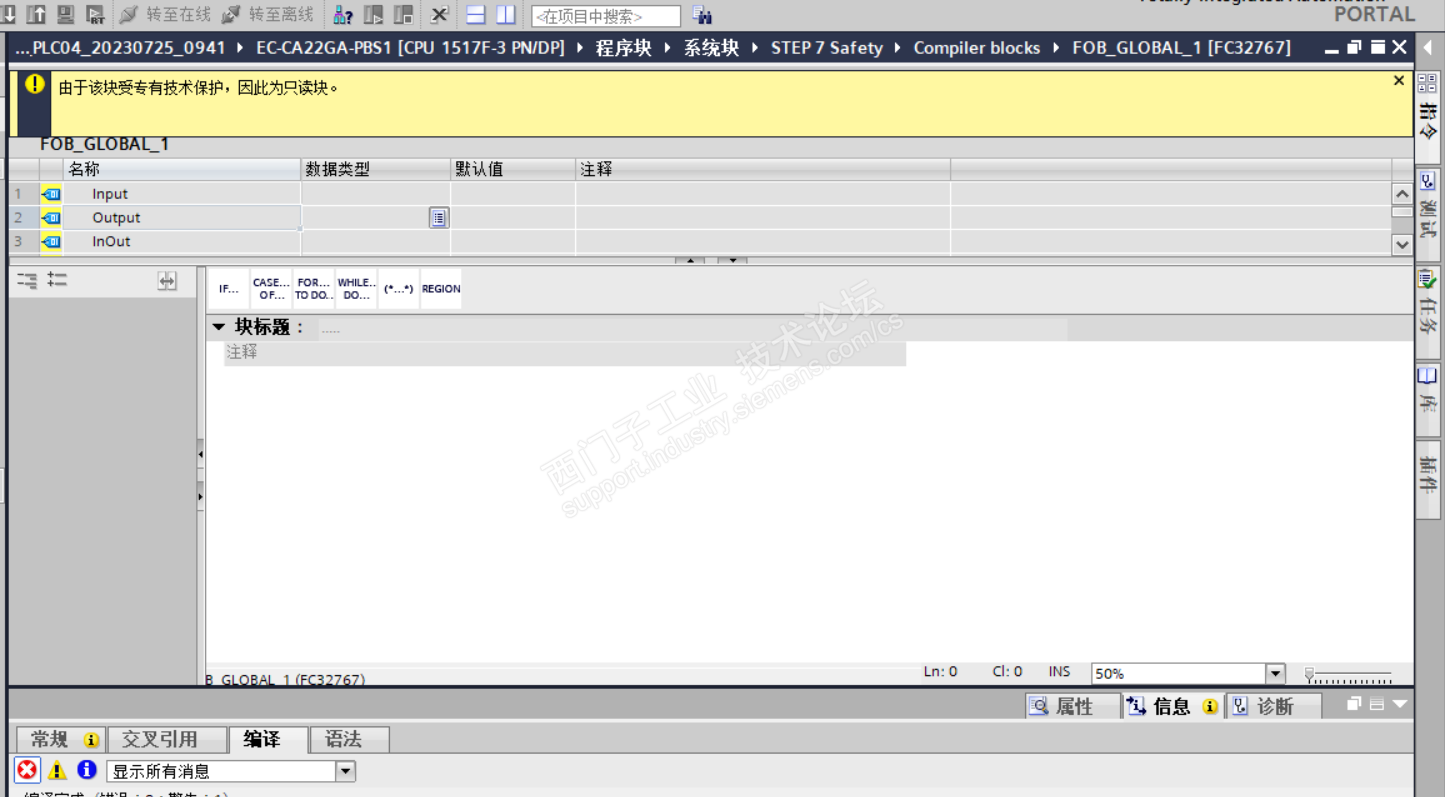The width and height of the screenshot is (1445, 797).
Task: Click the 名称 column header
Action: coord(181,170)
